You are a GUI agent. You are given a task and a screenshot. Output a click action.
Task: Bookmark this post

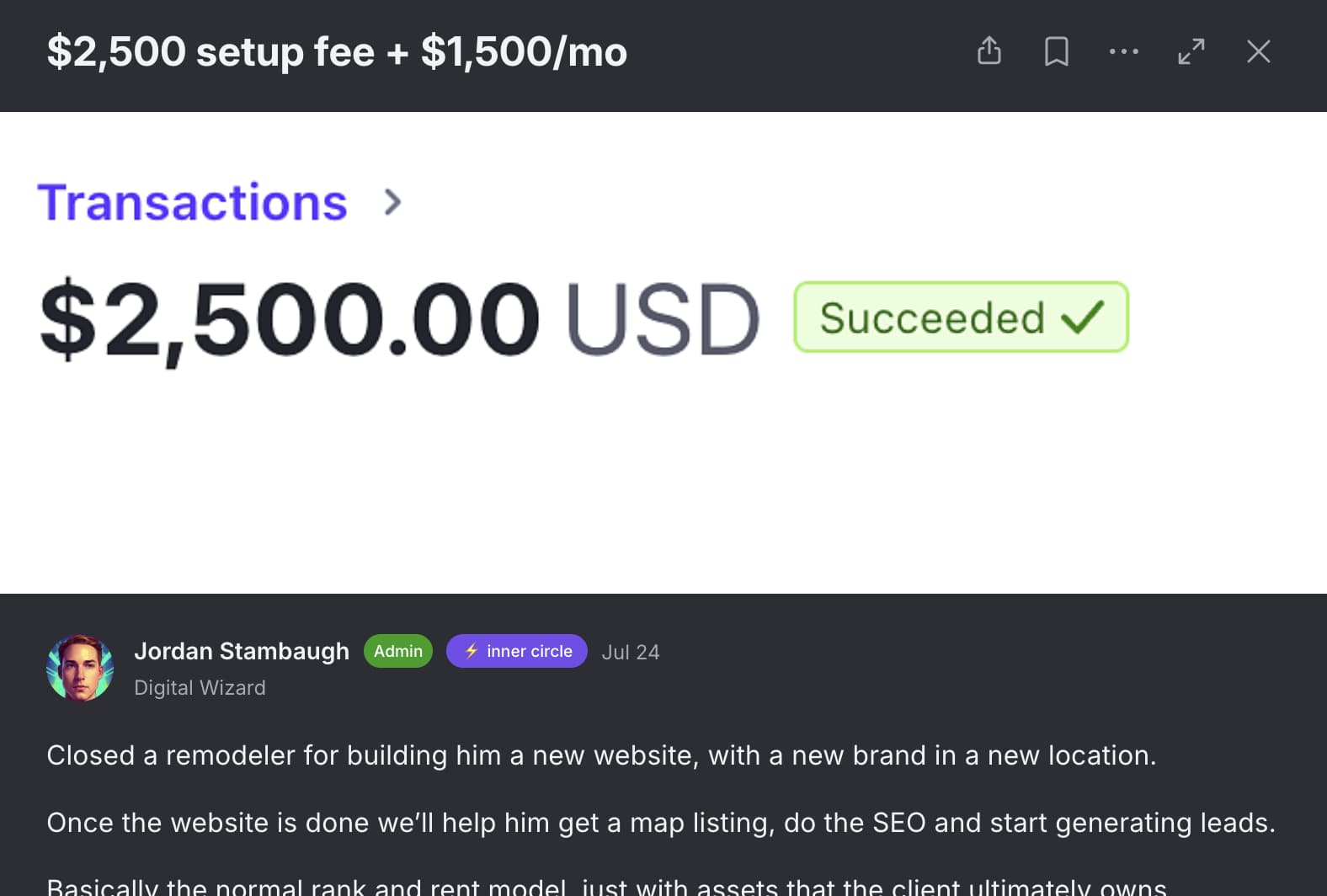pos(1057,51)
